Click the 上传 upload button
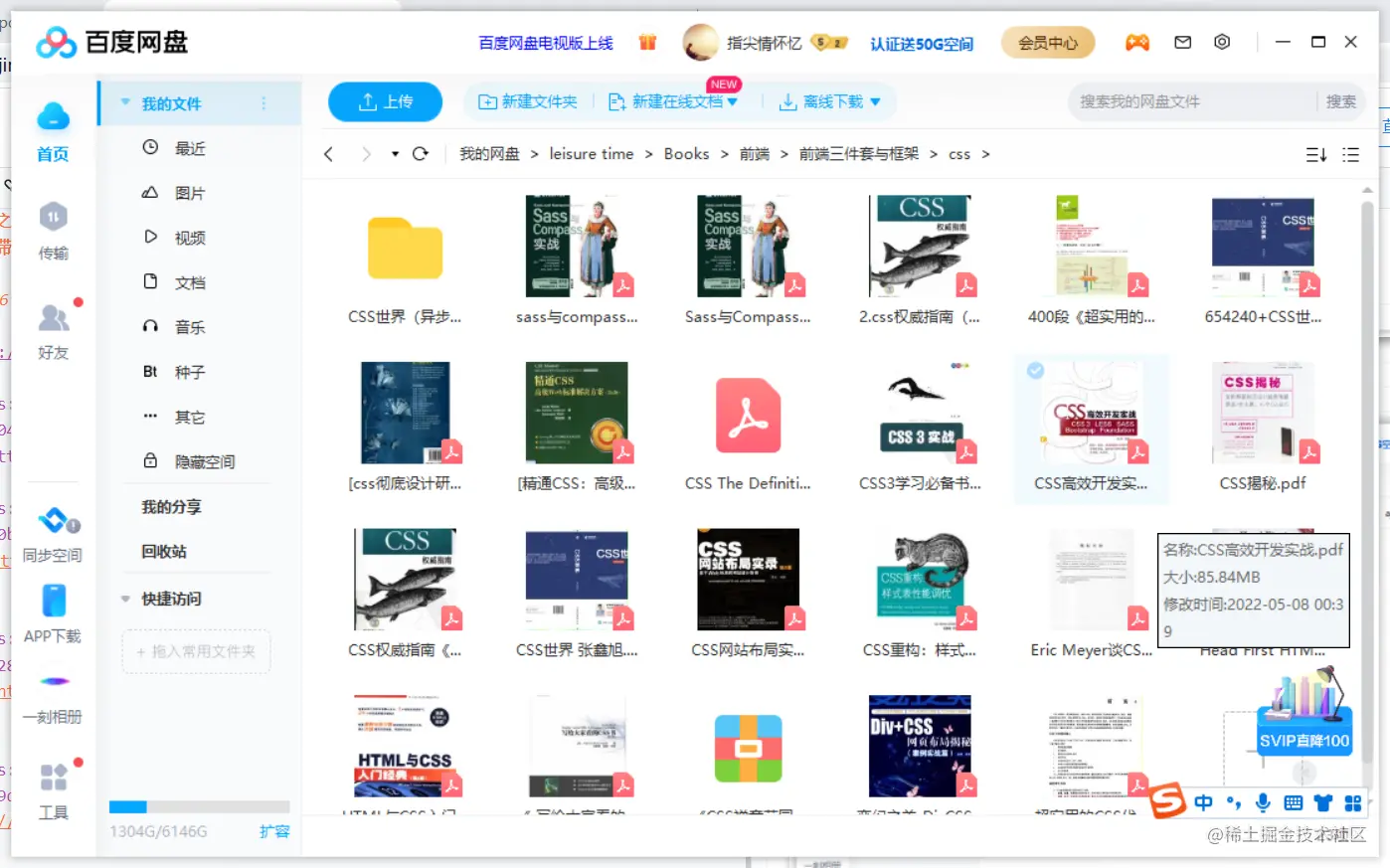The height and width of the screenshot is (868, 1390). 386,101
